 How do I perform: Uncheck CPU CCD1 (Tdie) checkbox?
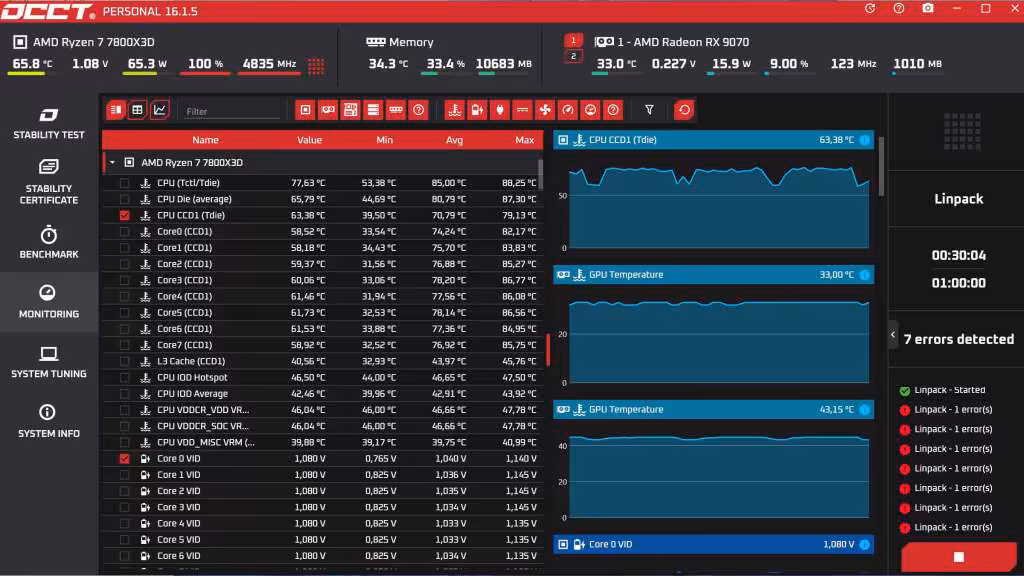point(124,215)
